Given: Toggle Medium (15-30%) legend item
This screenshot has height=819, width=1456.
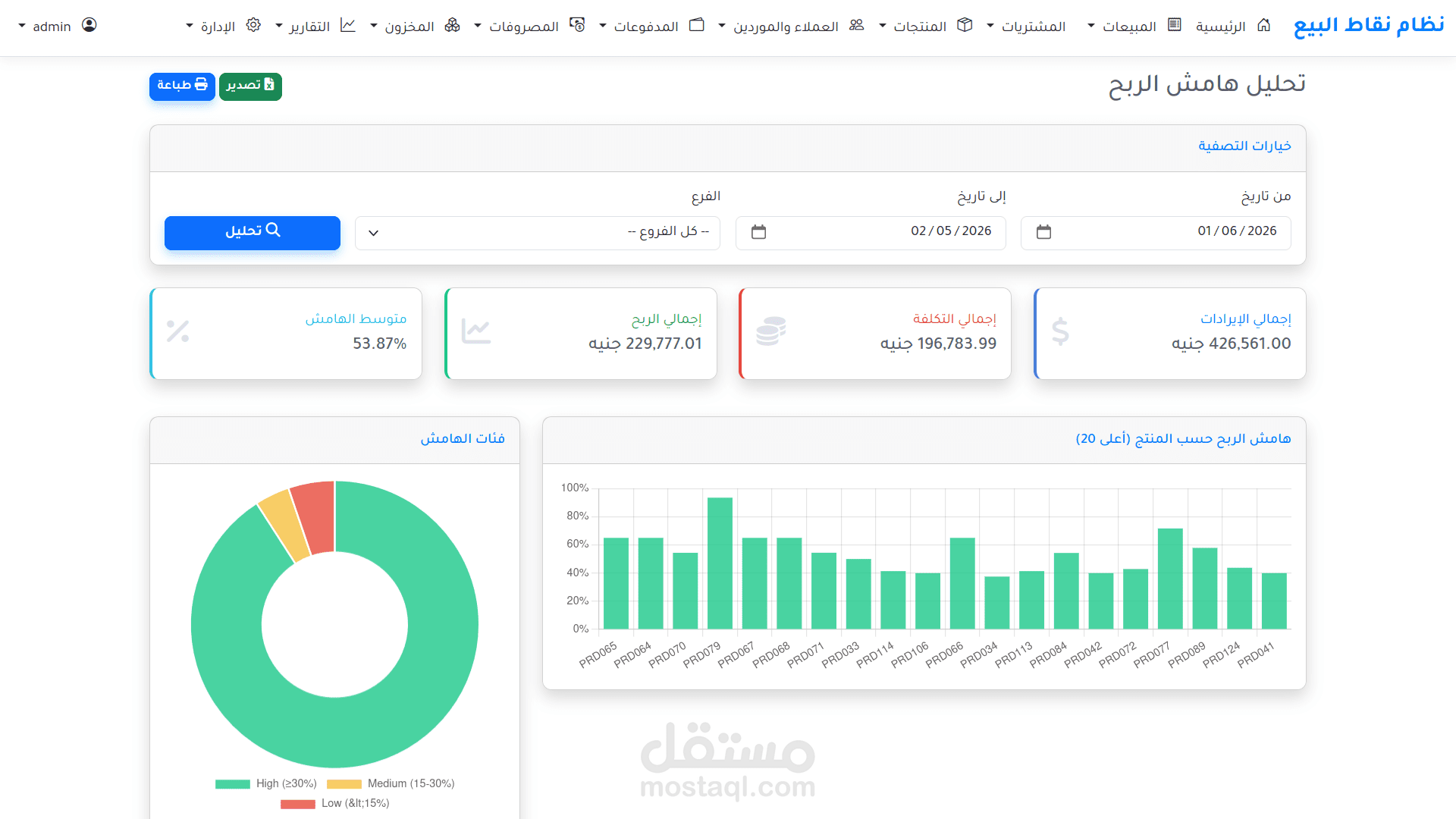Looking at the screenshot, I should [x=391, y=783].
